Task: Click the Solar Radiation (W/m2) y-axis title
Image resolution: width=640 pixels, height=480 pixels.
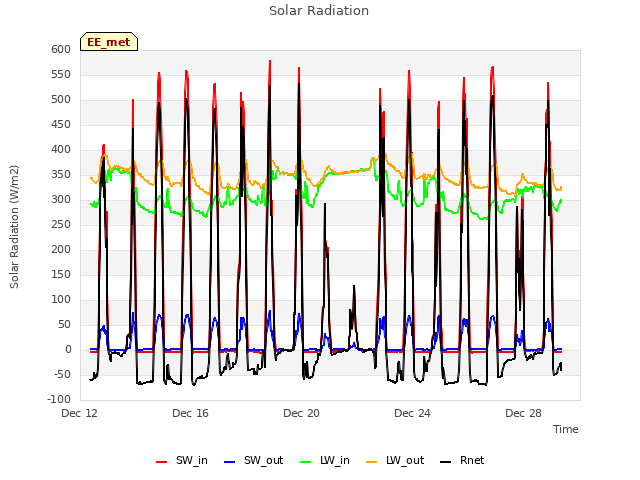Action: tap(14, 227)
